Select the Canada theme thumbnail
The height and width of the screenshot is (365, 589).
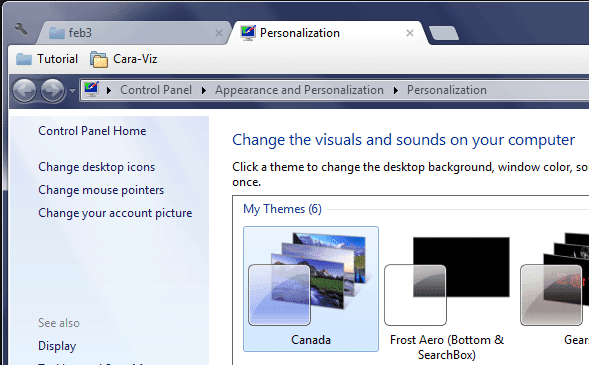[311, 289]
